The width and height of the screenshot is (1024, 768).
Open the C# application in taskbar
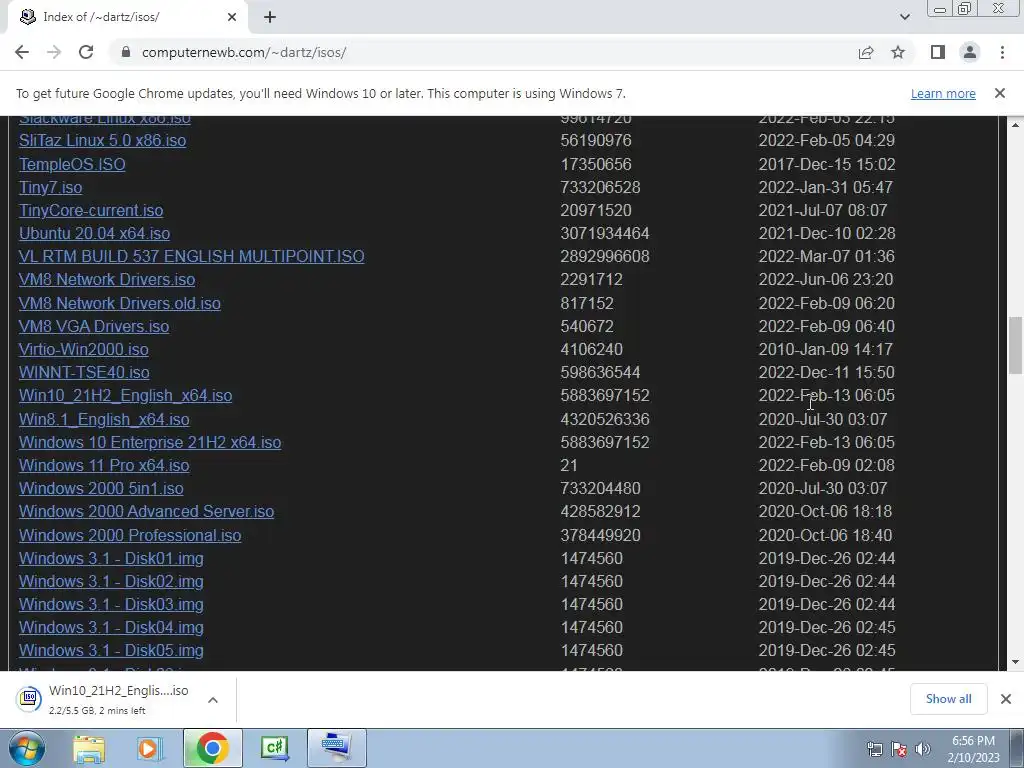pos(274,748)
